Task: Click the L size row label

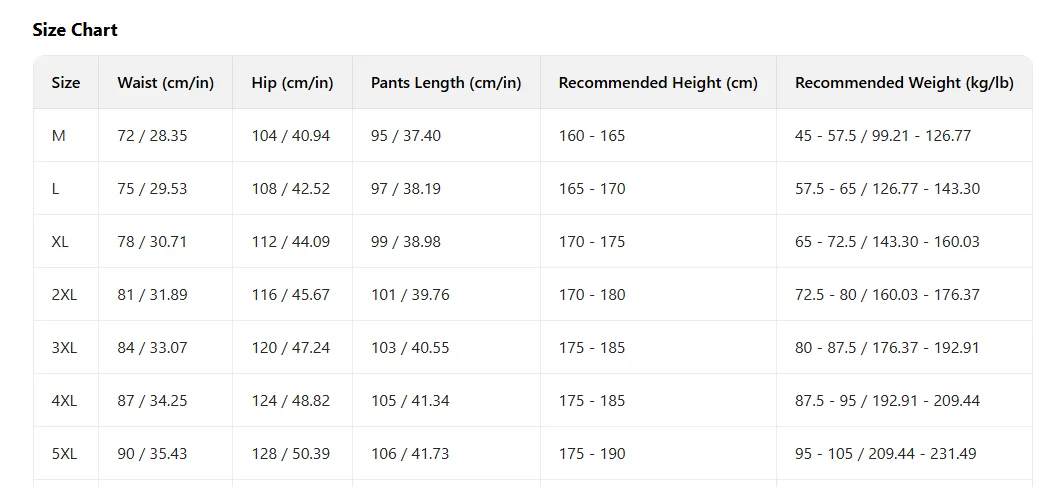Action: 56,189
